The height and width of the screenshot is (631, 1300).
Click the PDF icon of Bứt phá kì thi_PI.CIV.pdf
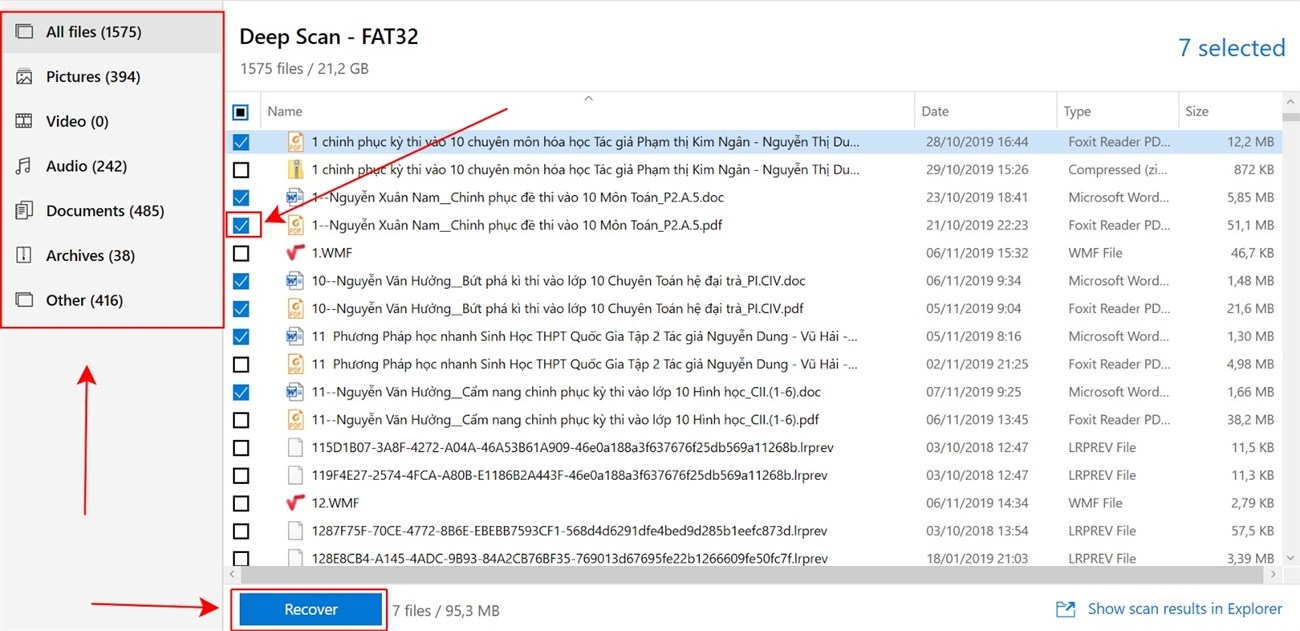[295, 309]
